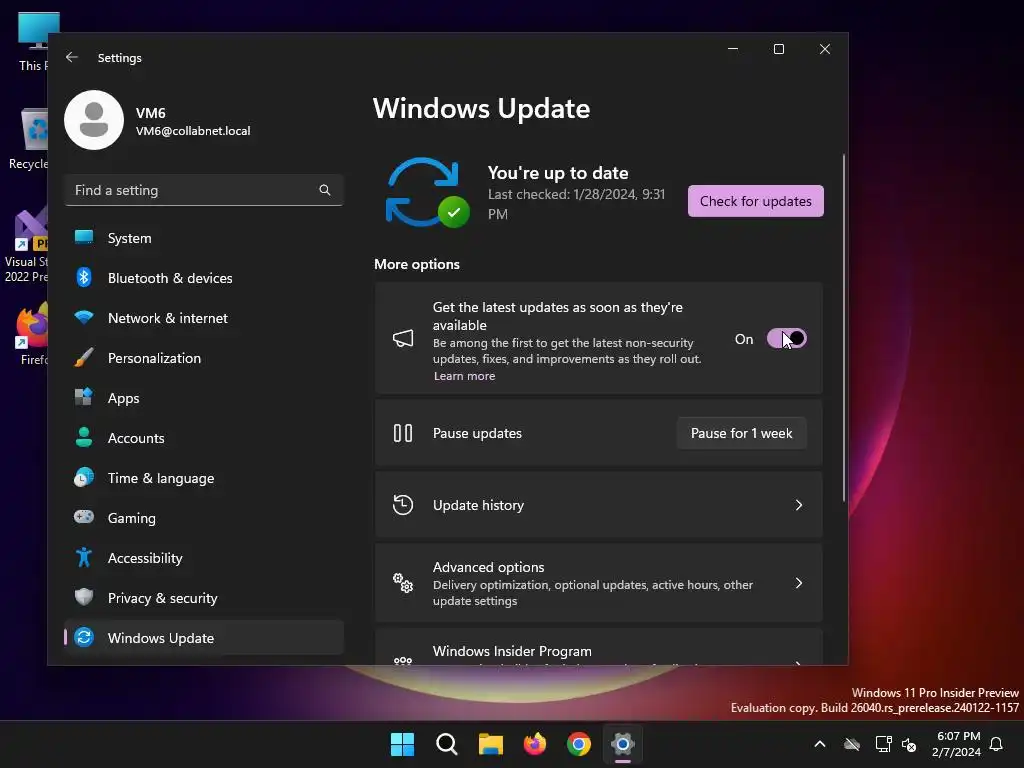Click the VM6 user avatar picture
This screenshot has width=1024, height=768.
coord(94,120)
